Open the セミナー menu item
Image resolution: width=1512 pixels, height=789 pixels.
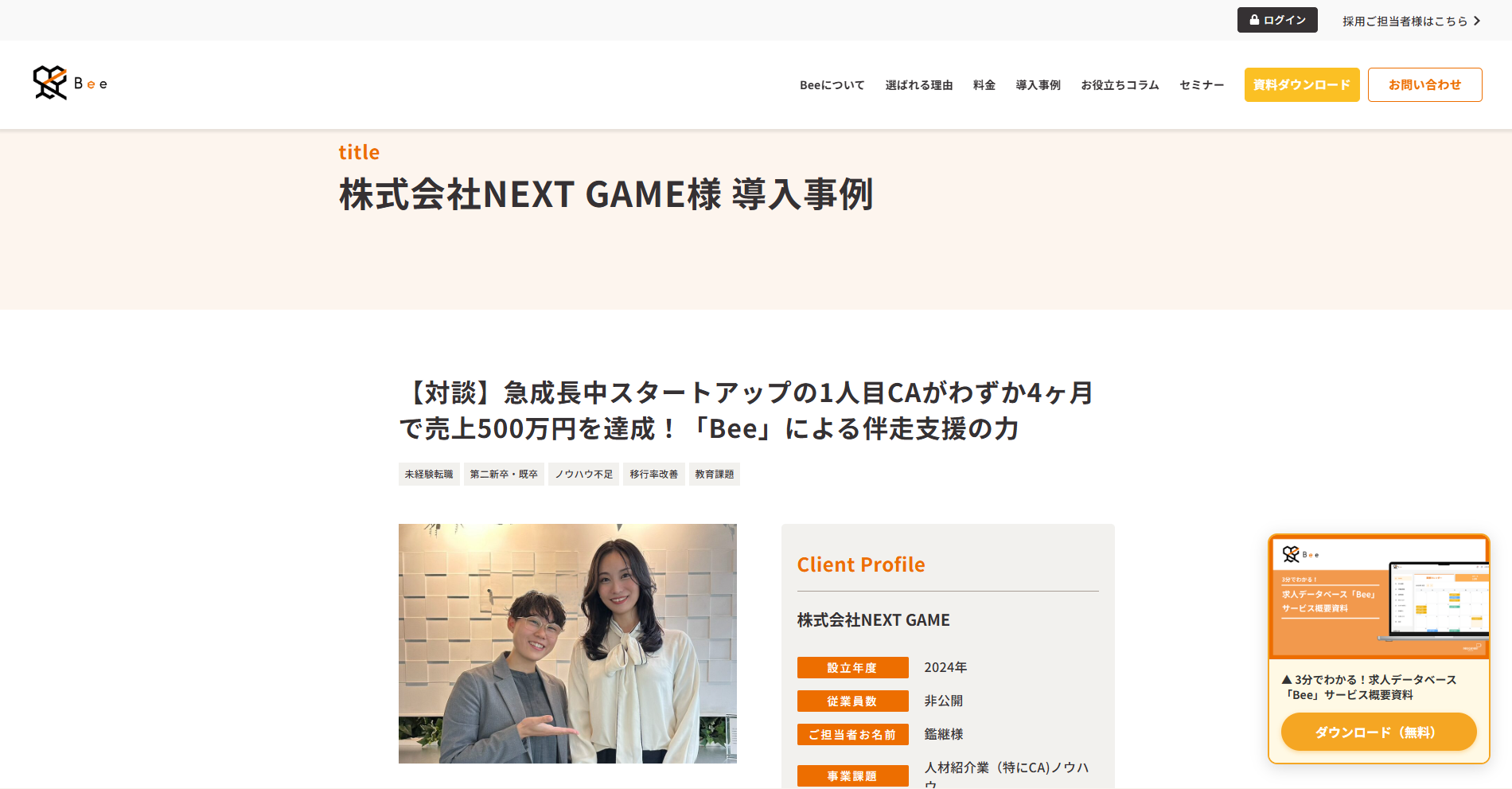(x=1202, y=85)
